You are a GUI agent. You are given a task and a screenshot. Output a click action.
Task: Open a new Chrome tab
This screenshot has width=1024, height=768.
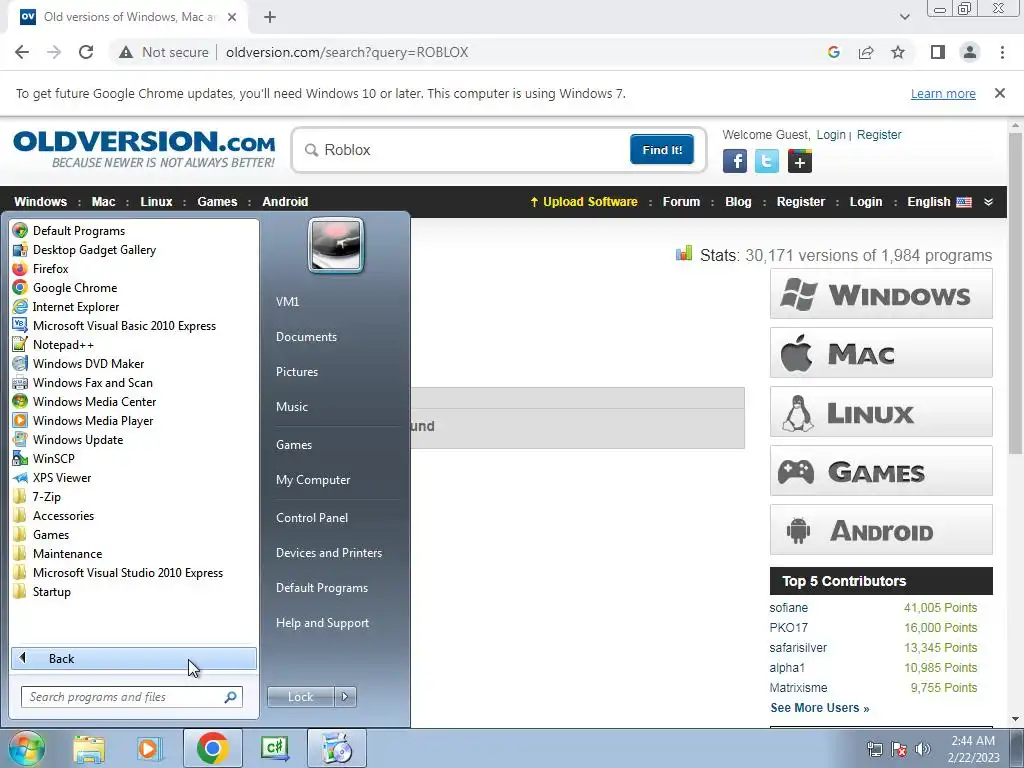tap(270, 17)
